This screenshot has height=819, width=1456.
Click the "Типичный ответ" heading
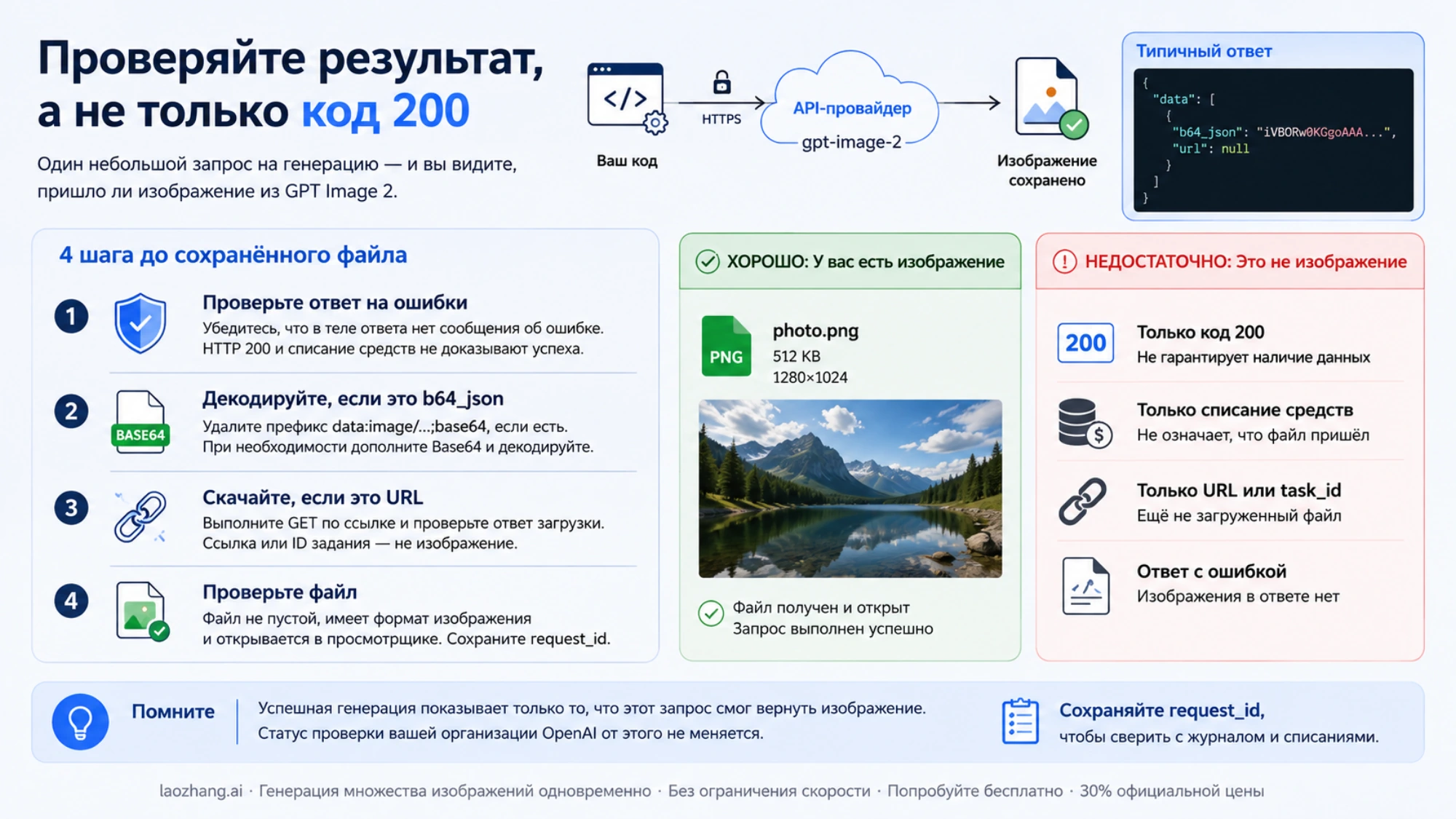(x=1204, y=51)
